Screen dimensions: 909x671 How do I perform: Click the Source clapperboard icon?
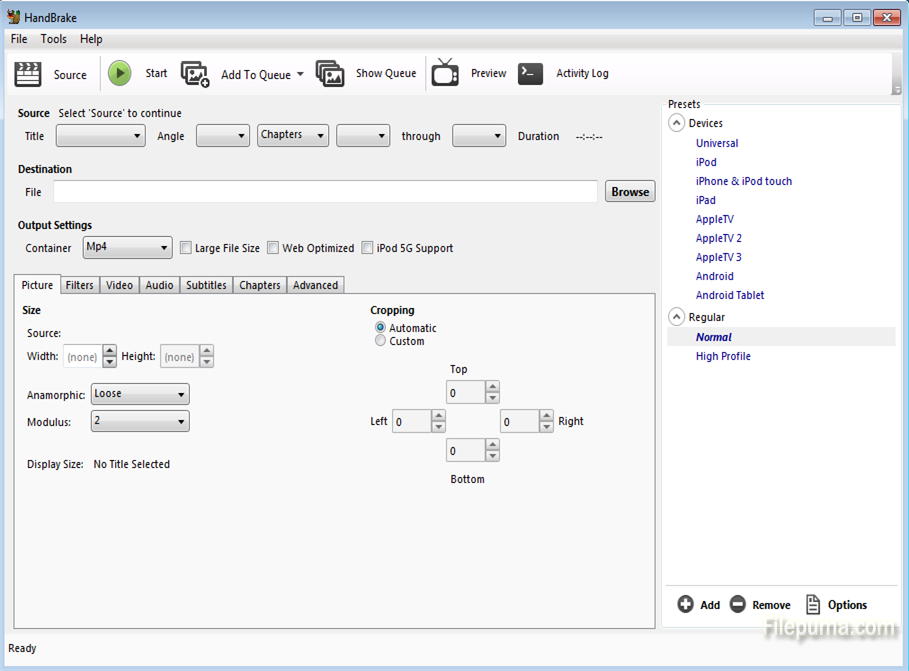tap(28, 74)
